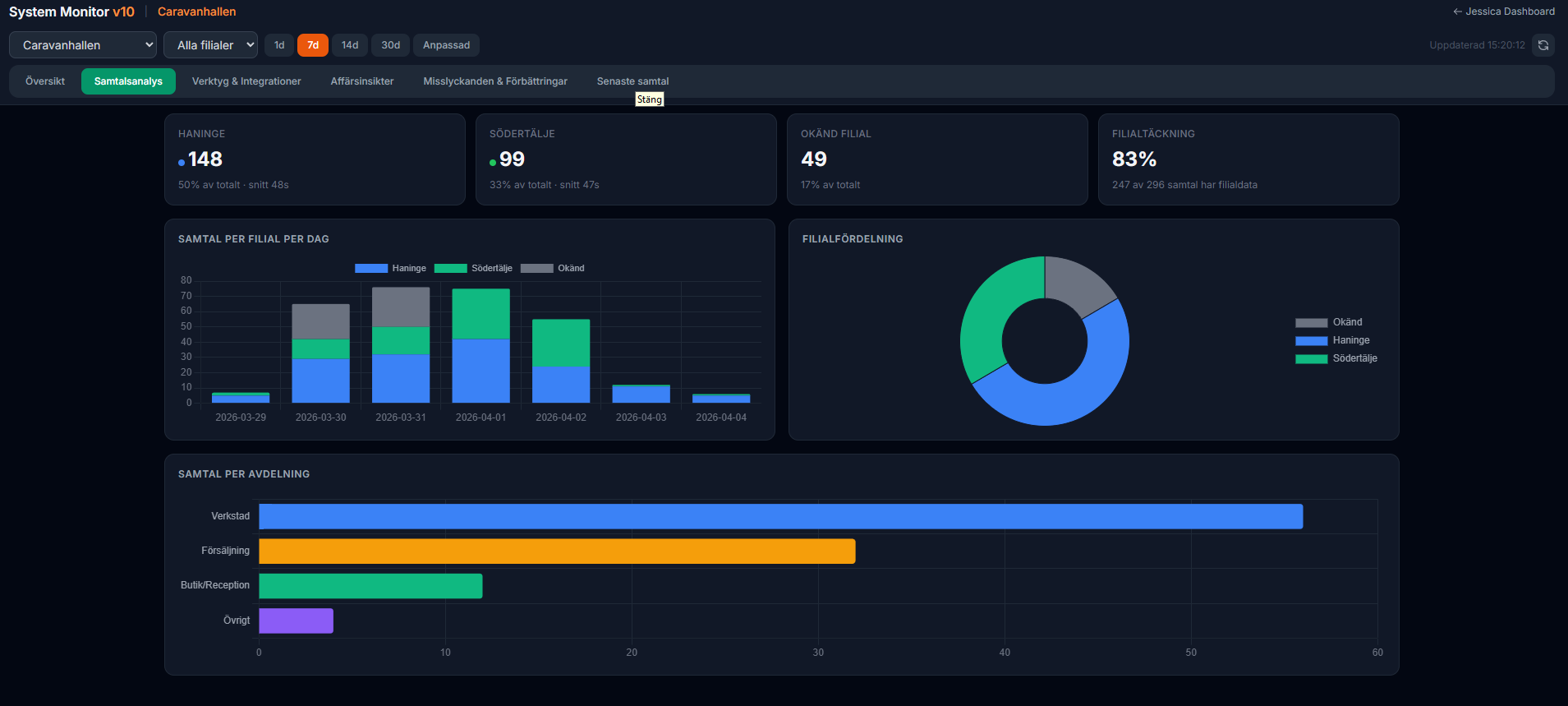The width and height of the screenshot is (1568, 706).
Task: Toggle Södertälje series in bar chart legend
Action: 473,269
